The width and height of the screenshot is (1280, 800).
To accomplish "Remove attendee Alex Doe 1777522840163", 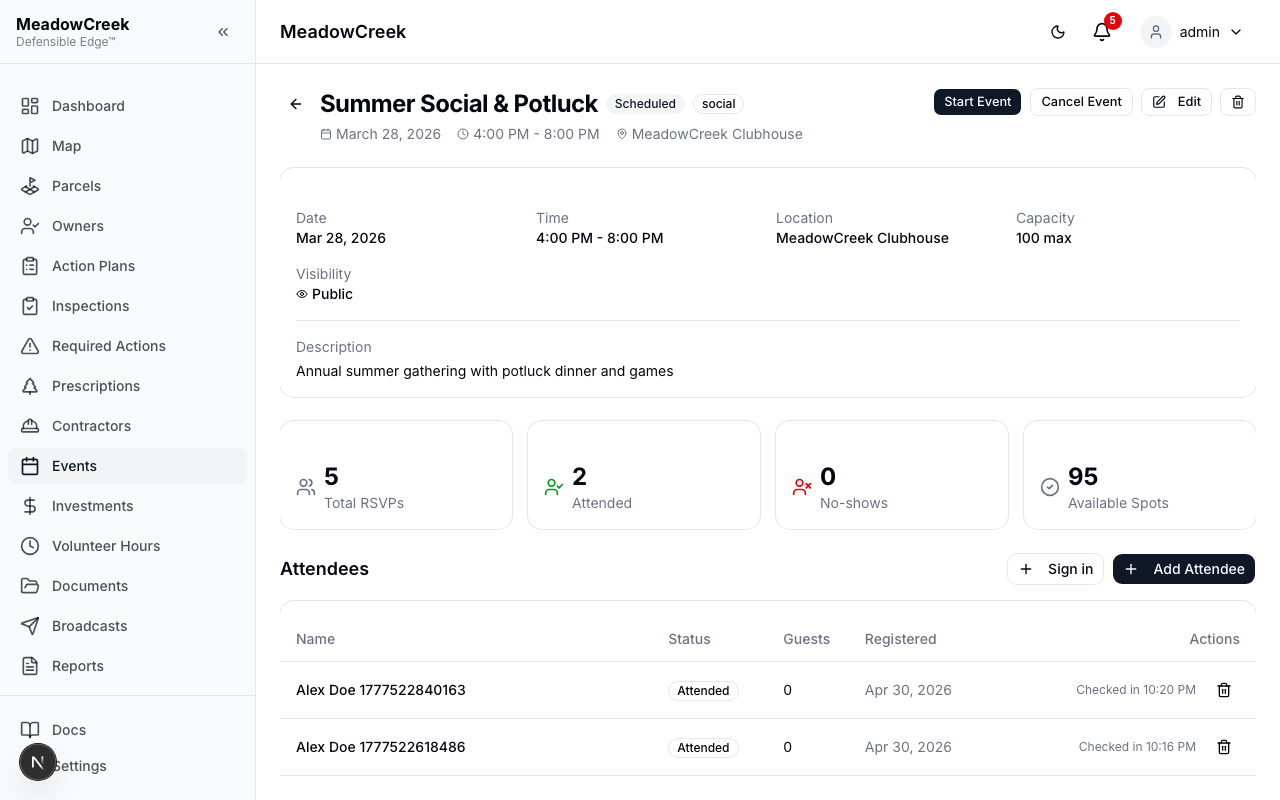I will (x=1223, y=690).
